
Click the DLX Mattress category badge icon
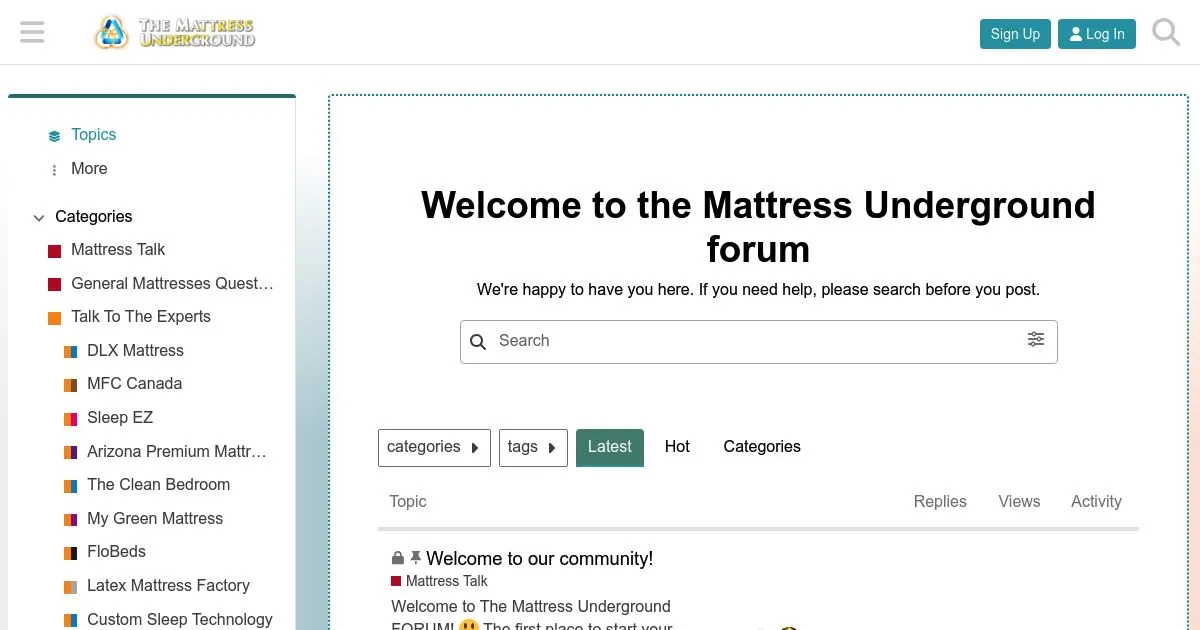[71, 352]
